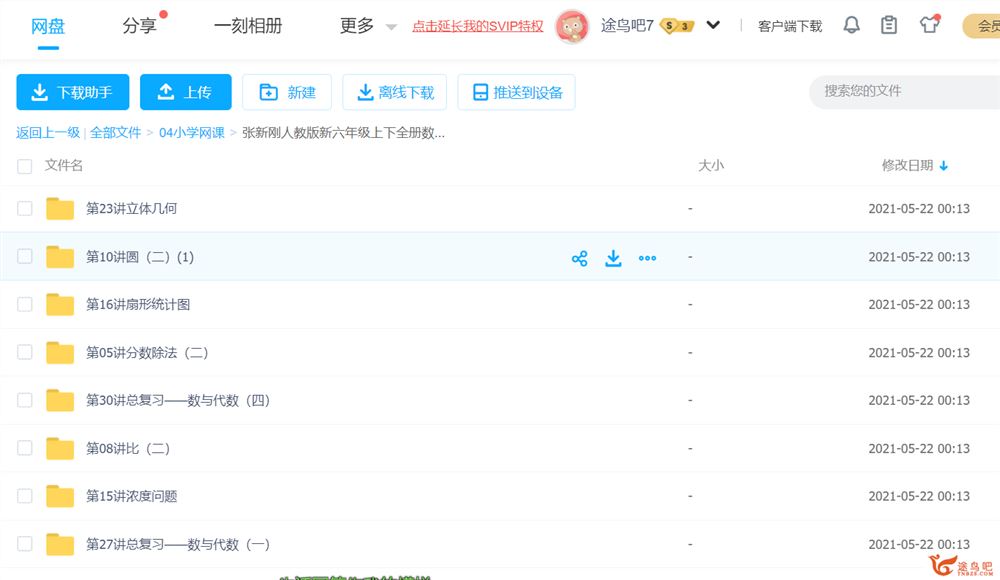The image size is (1000, 580).
Task: Click the 文件名 column header
Action: click(x=64, y=165)
